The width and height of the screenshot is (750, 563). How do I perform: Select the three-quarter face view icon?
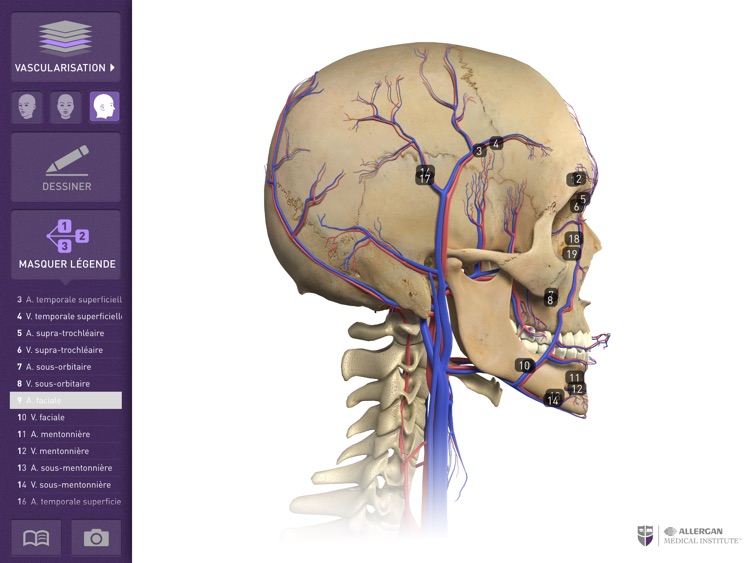[27, 107]
